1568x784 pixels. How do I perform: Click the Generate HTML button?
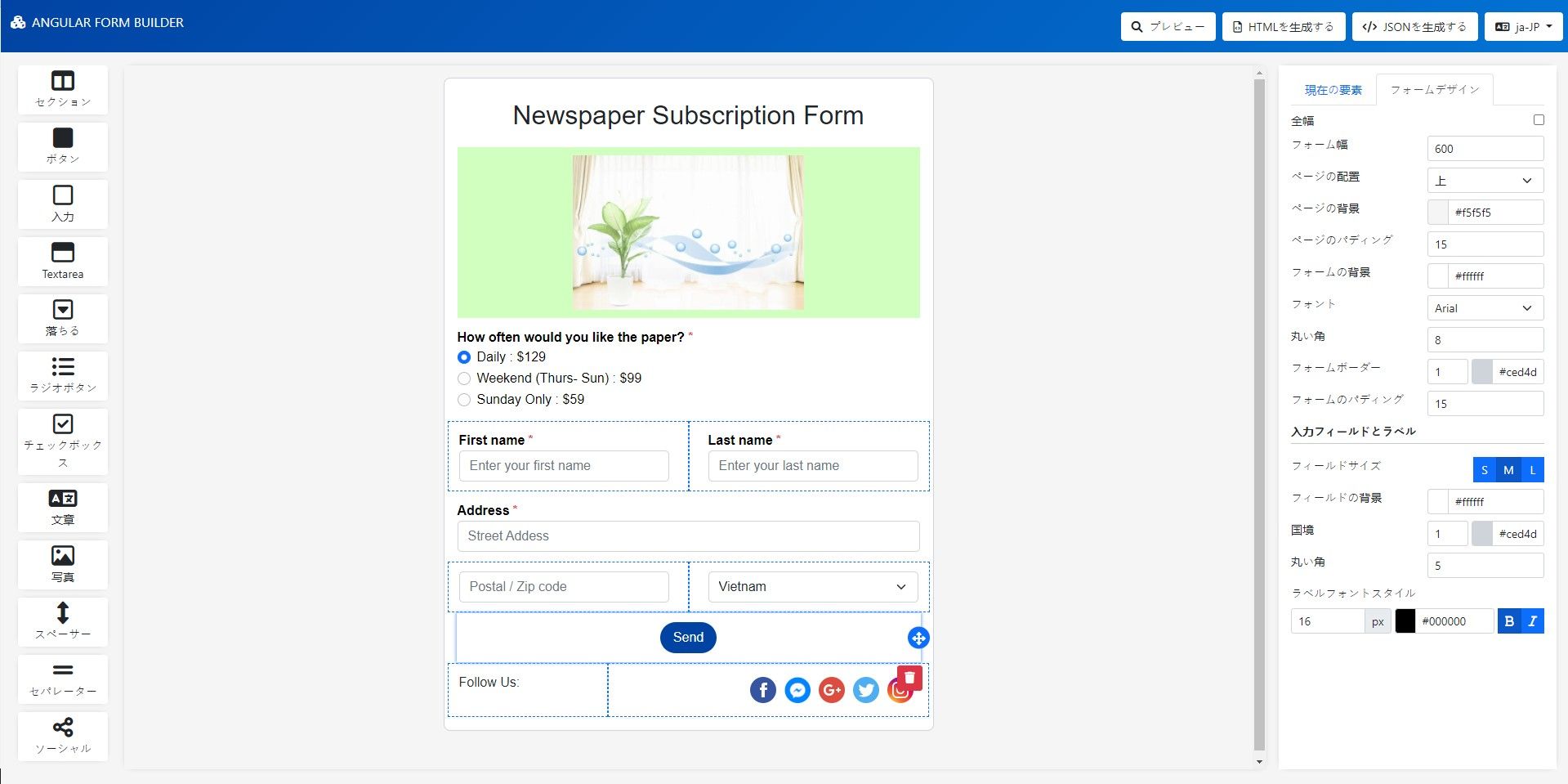pyautogui.click(x=1284, y=26)
